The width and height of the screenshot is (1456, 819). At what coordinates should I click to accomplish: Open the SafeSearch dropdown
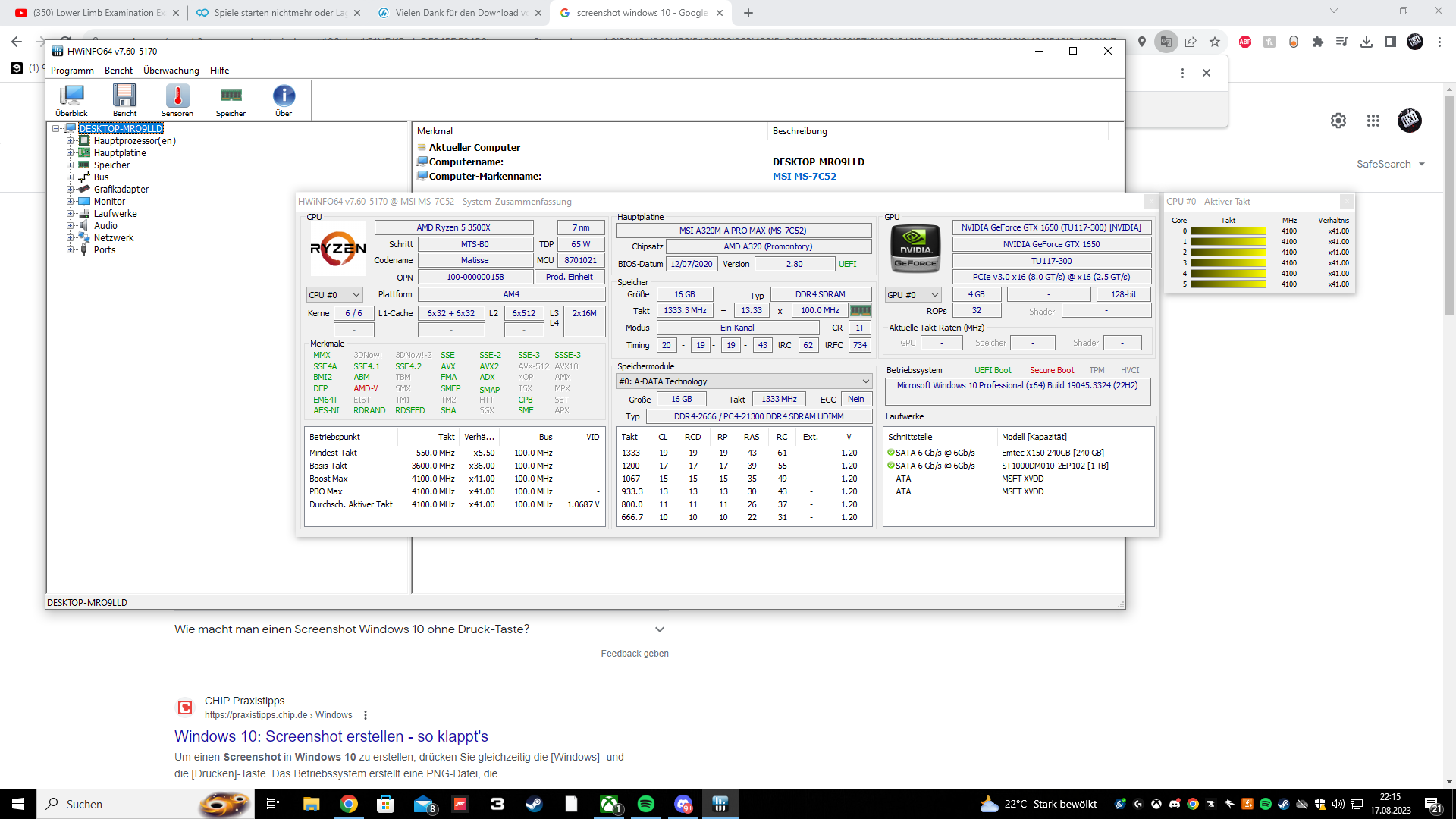coord(1391,165)
